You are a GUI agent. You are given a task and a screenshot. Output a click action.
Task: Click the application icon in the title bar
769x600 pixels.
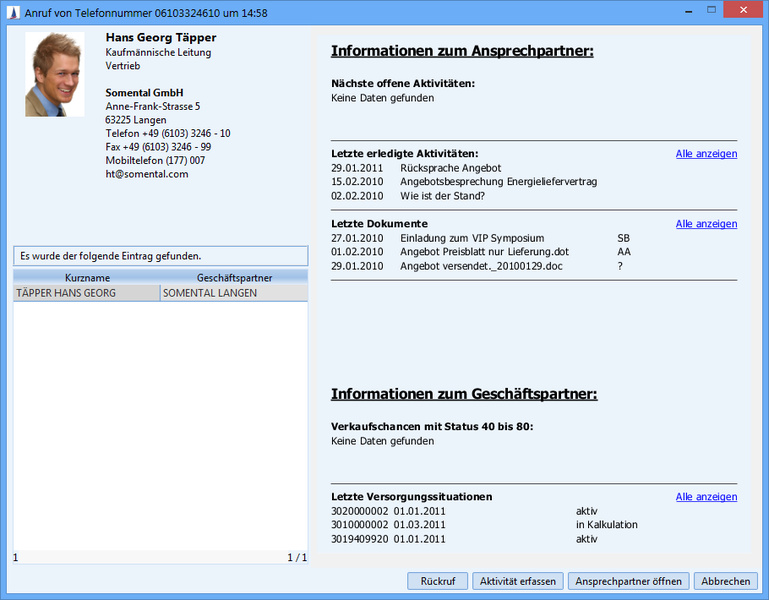11,10
